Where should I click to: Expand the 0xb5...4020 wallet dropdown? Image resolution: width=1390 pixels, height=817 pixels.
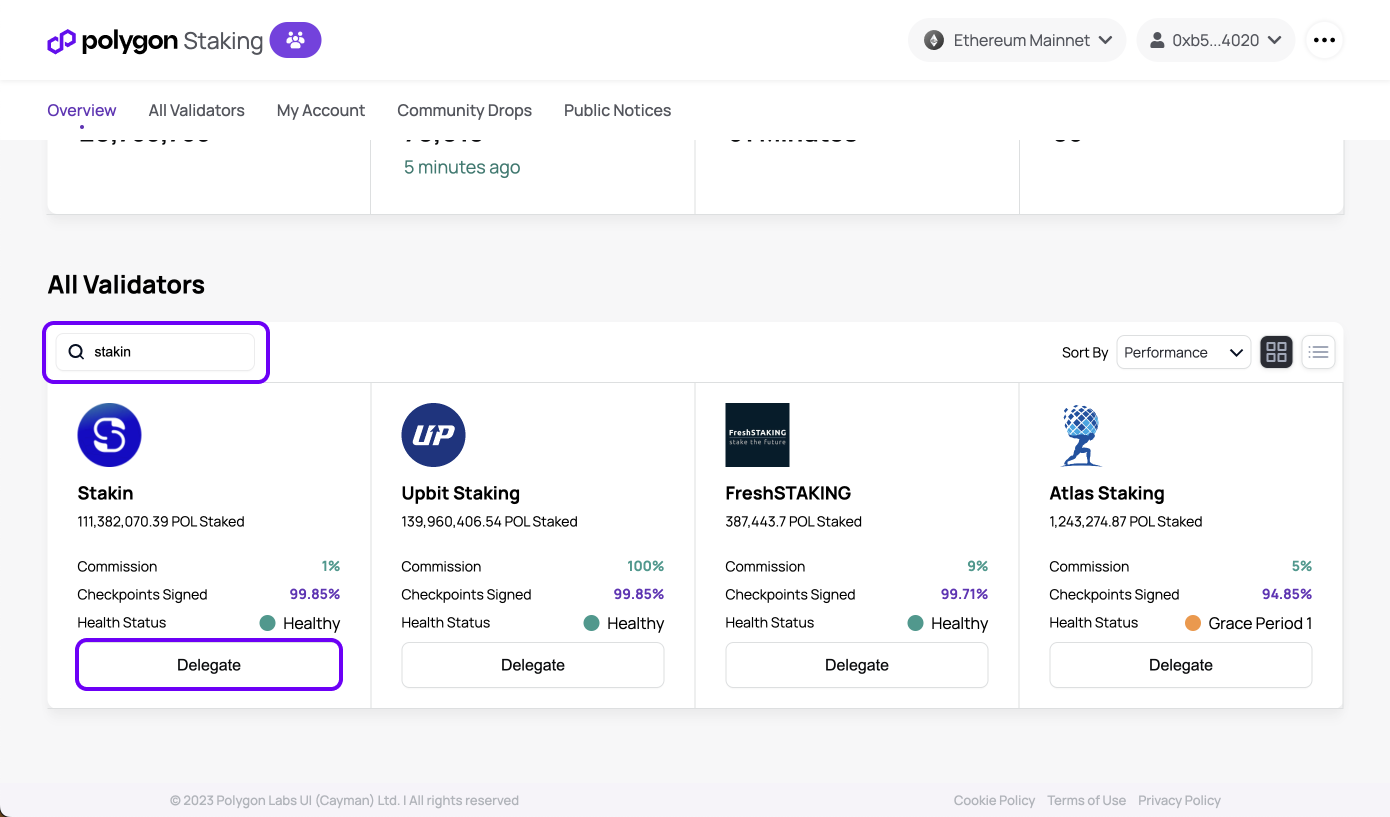1216,40
